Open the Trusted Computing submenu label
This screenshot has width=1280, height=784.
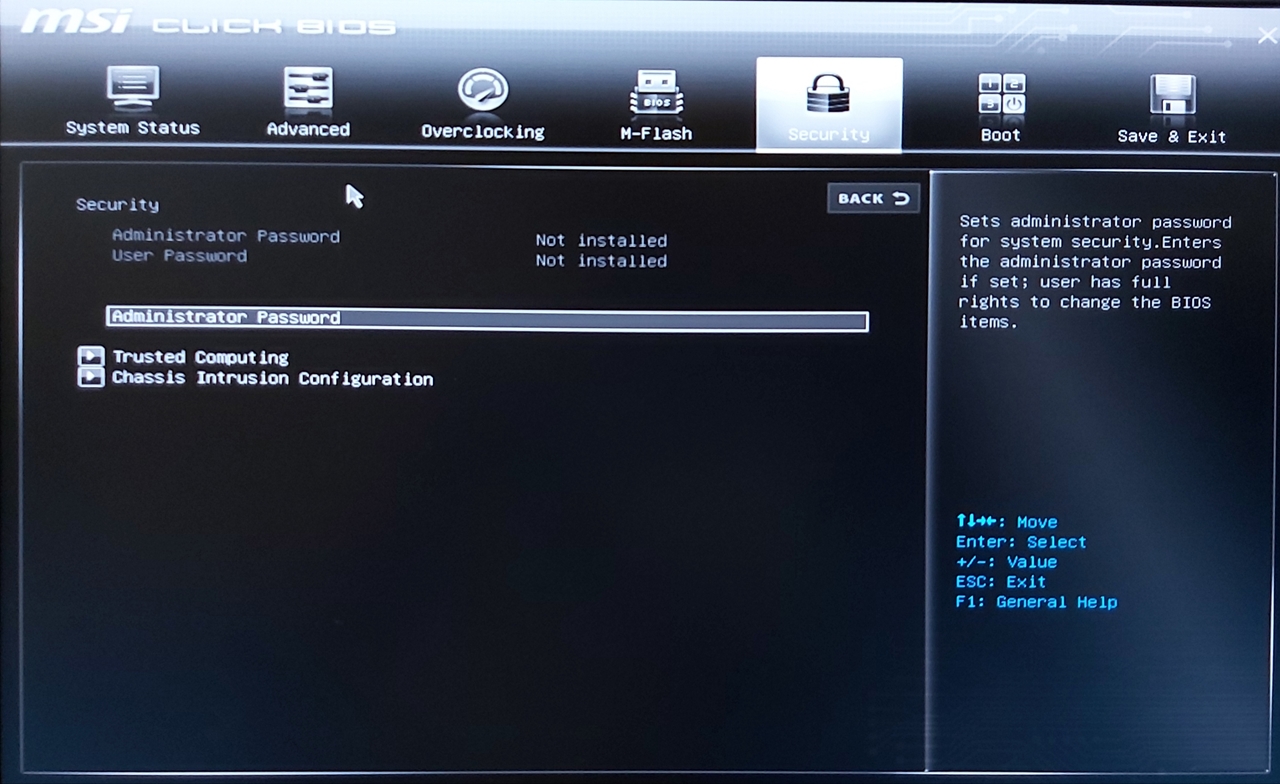pos(200,357)
